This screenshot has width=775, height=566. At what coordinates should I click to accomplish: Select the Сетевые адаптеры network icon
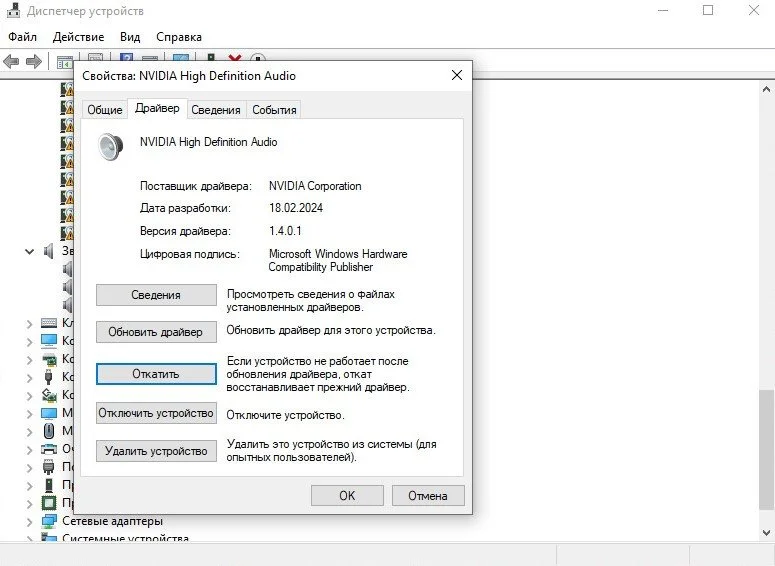click(49, 521)
